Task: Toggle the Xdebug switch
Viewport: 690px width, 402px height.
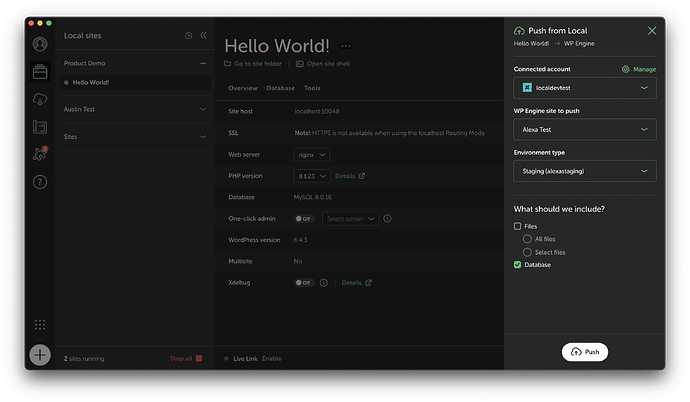Action: pos(304,283)
